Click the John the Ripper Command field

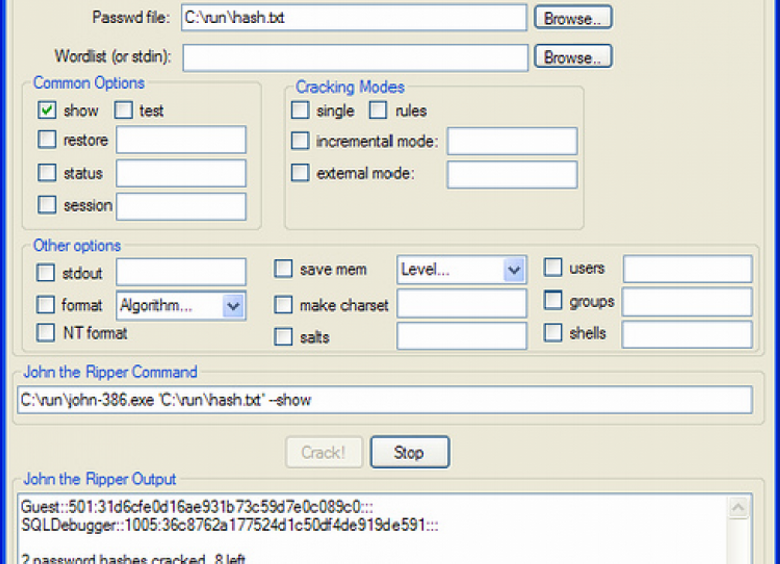[385, 400]
